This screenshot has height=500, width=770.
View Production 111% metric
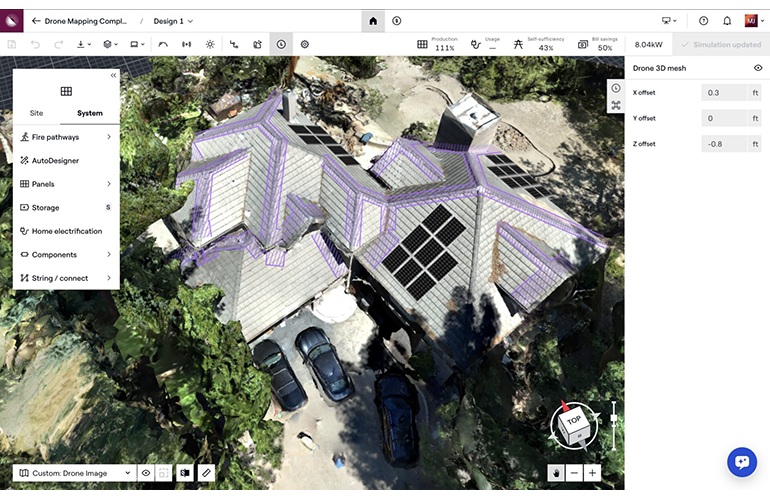(437, 44)
